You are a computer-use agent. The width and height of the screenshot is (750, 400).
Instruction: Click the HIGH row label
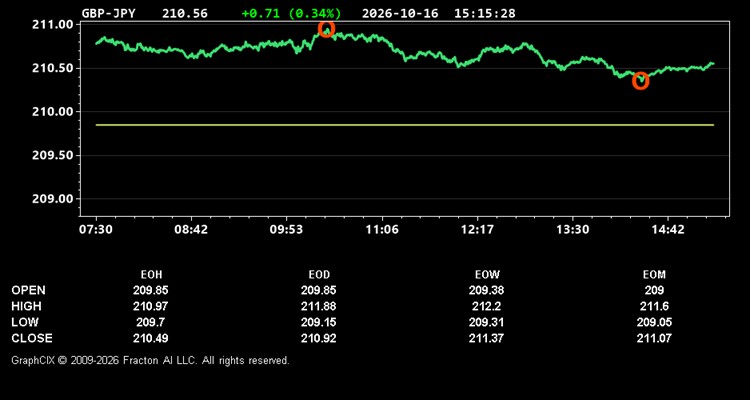26,306
